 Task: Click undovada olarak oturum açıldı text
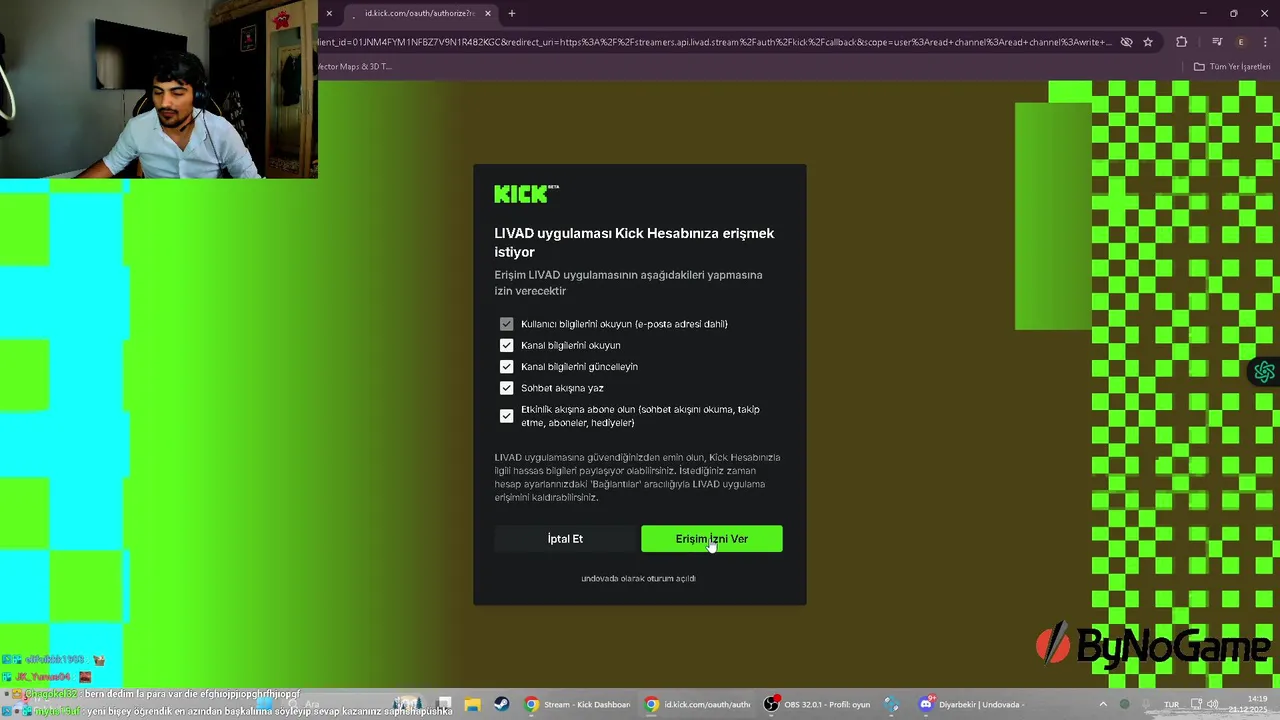click(x=638, y=578)
